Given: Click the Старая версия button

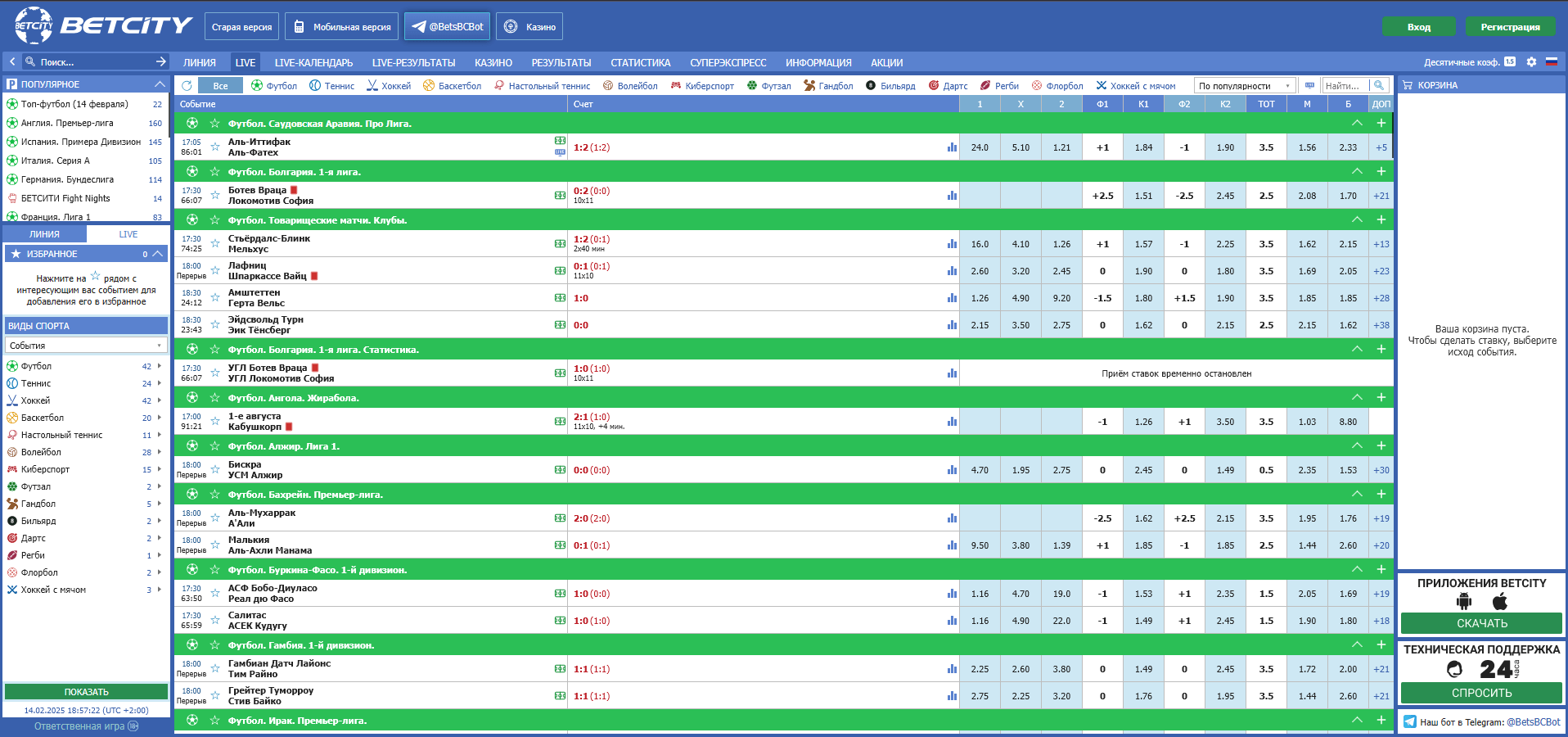Looking at the screenshot, I should 241,26.
